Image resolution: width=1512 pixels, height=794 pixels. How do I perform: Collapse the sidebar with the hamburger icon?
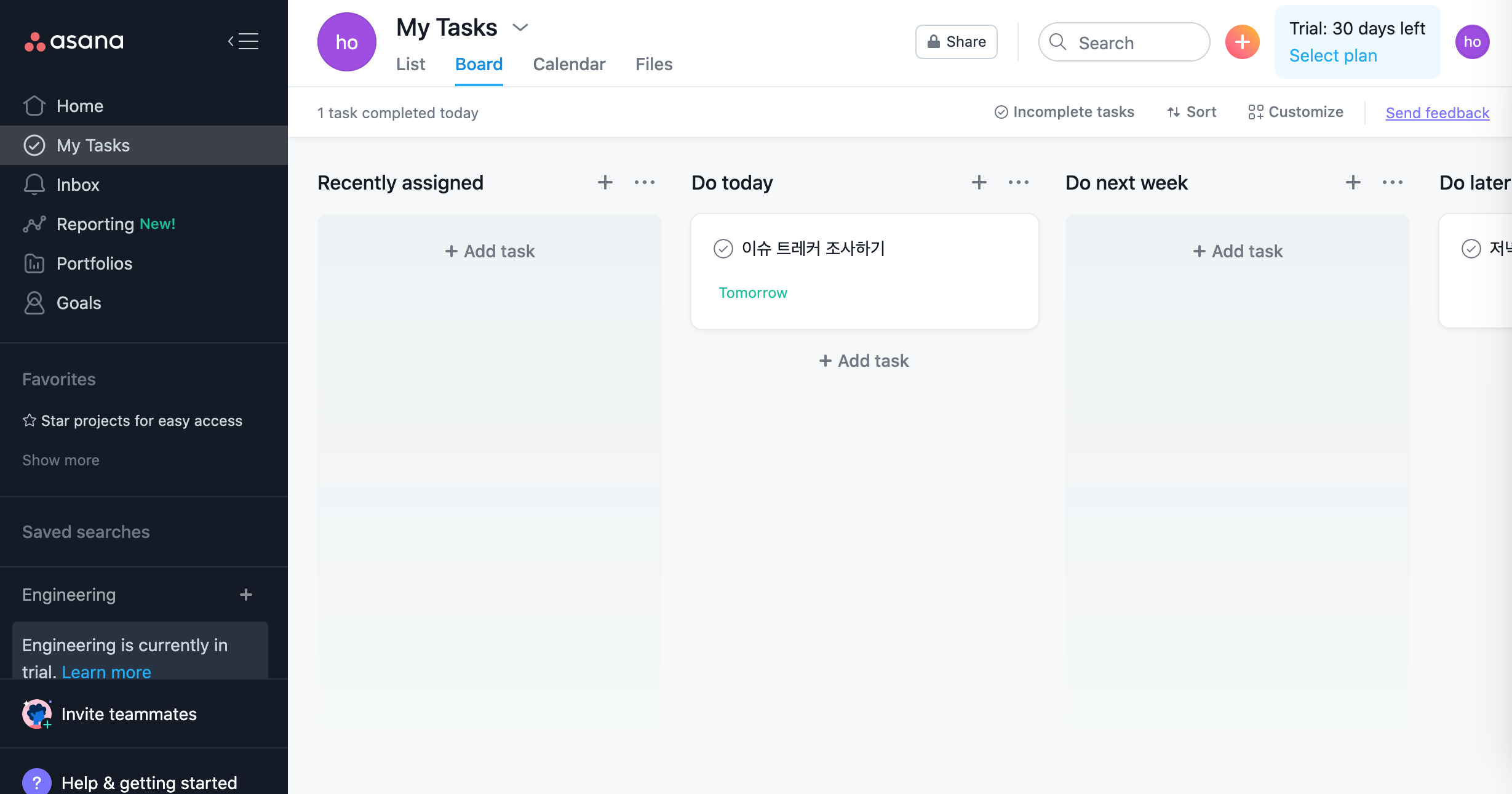pyautogui.click(x=244, y=41)
